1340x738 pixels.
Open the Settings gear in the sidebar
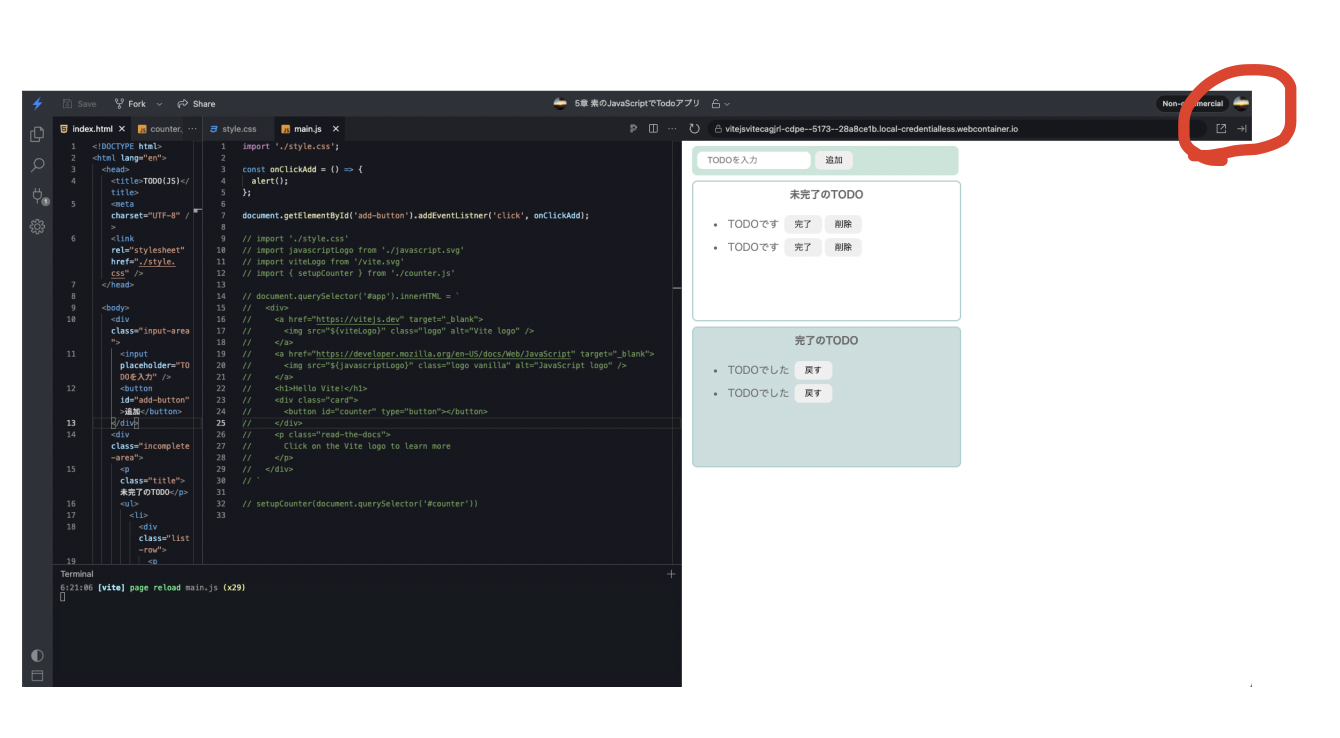pos(37,227)
